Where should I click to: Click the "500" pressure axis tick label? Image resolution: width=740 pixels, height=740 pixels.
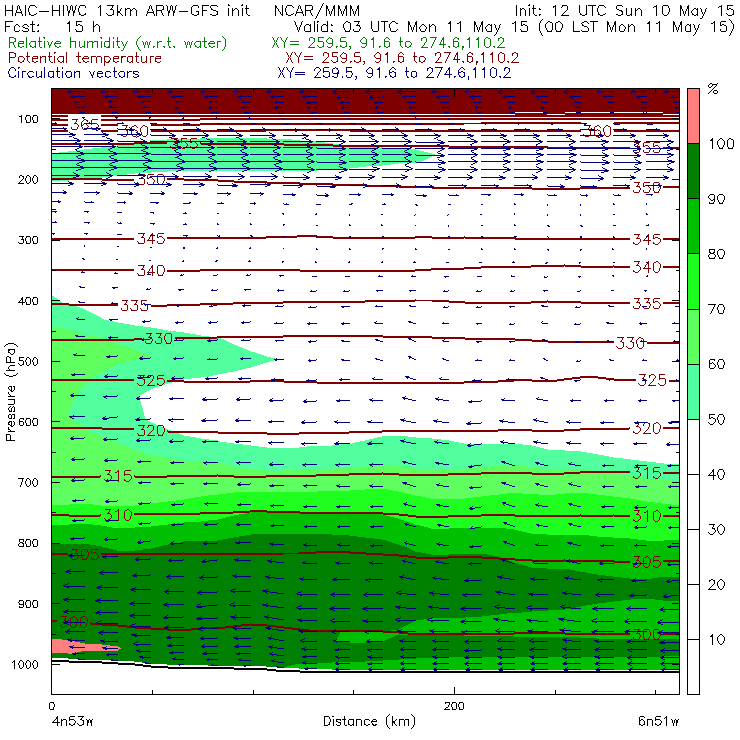[28, 361]
